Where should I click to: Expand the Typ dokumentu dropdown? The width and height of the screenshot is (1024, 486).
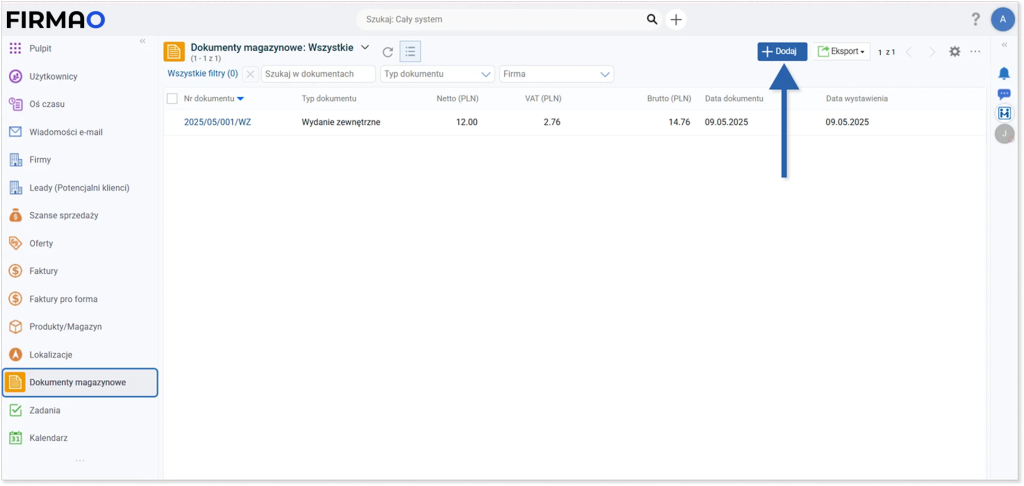click(x=486, y=74)
